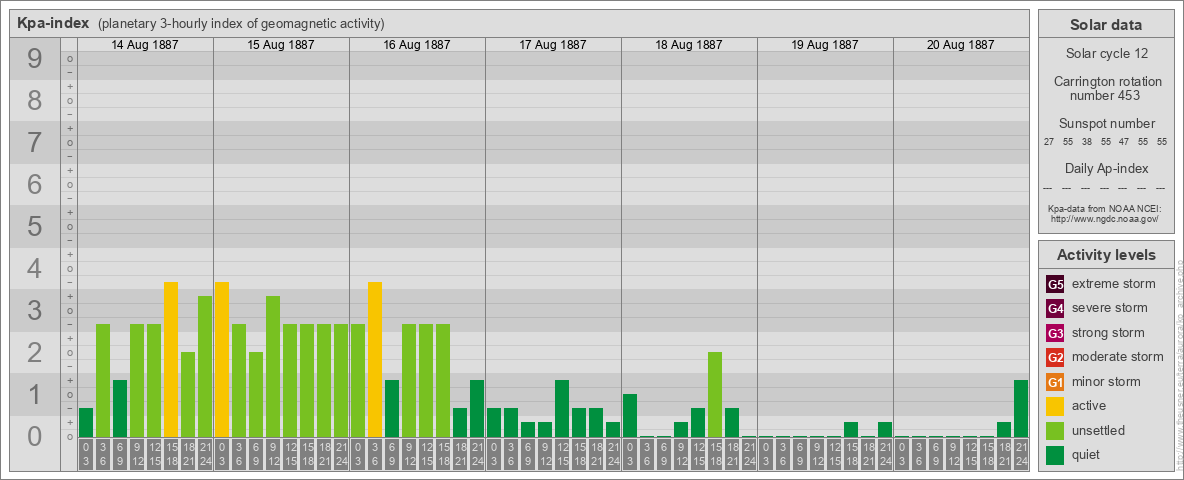
Task: Click the light green 15-18h bar on 18 Aug
Action: (x=714, y=395)
